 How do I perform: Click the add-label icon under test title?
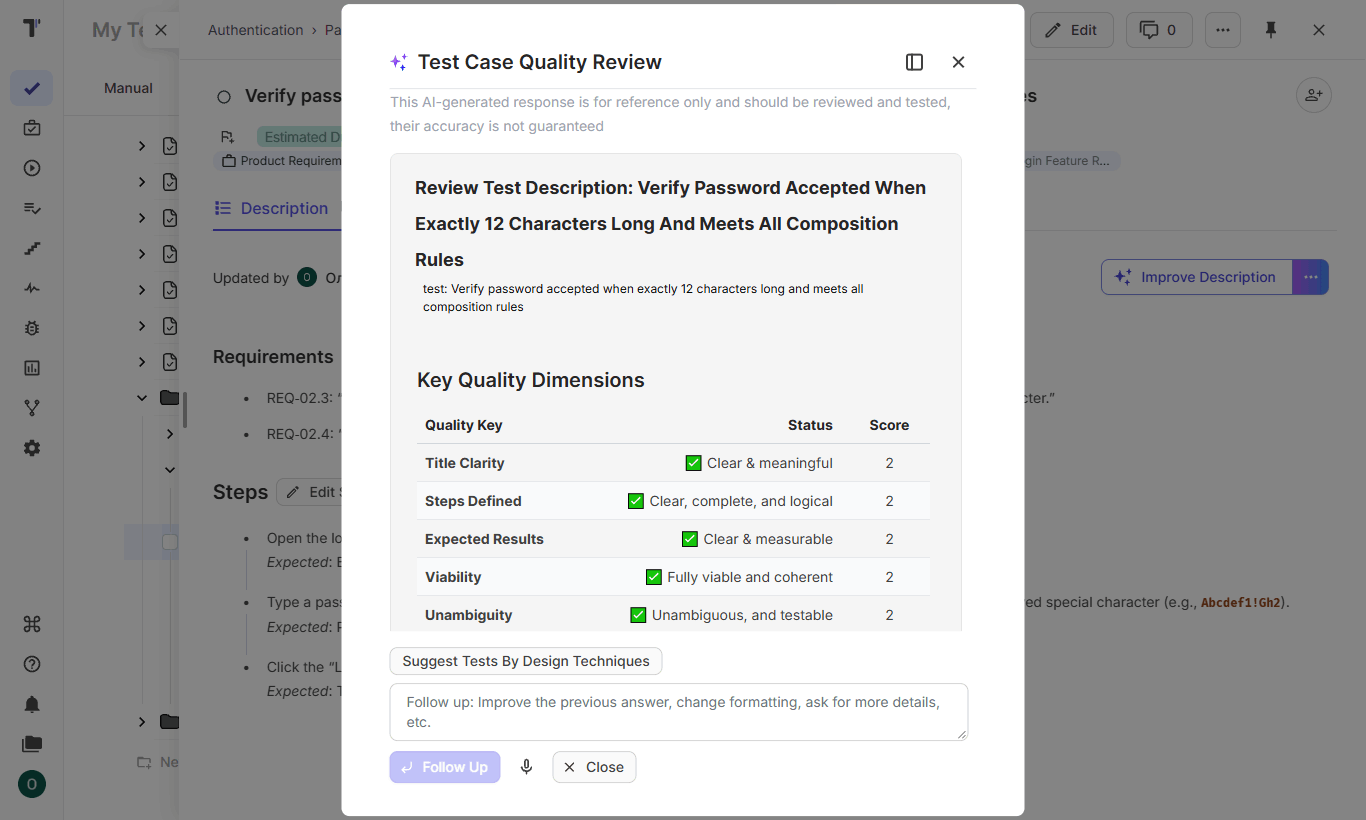(228, 137)
